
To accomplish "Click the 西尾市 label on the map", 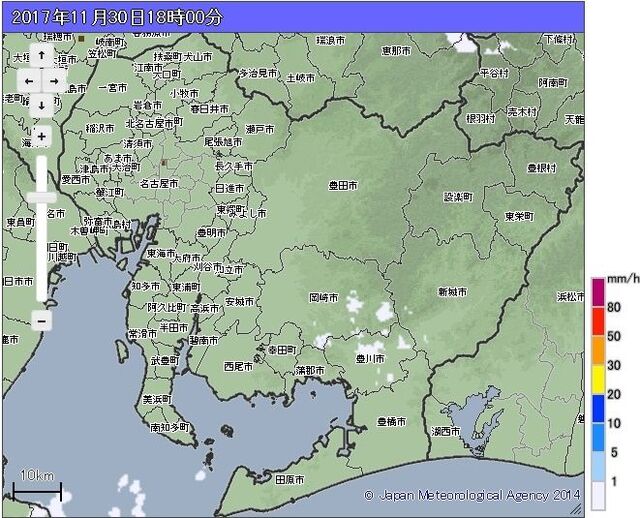I will tap(239, 367).
